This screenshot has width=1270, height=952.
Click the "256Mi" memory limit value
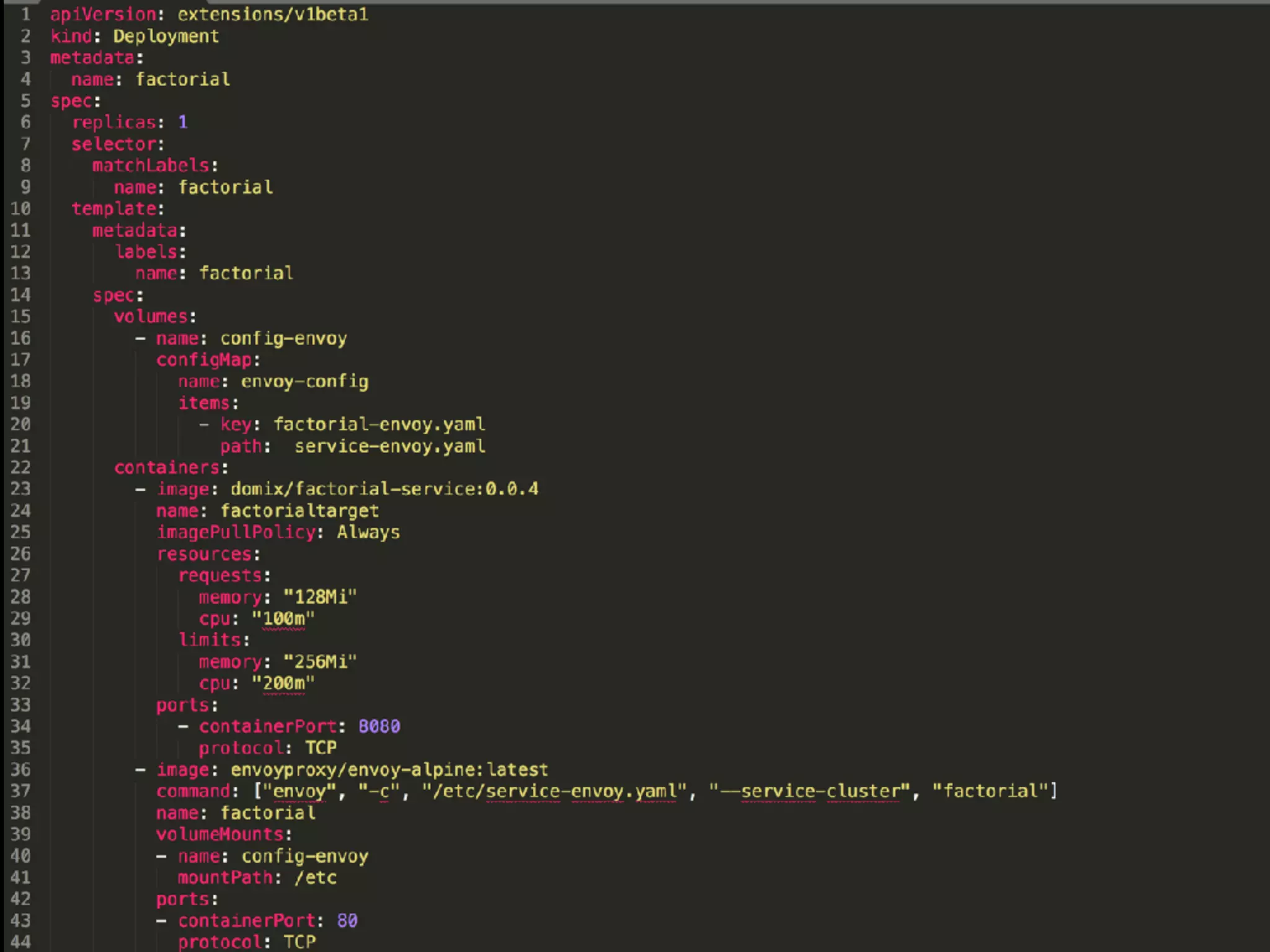click(x=320, y=662)
